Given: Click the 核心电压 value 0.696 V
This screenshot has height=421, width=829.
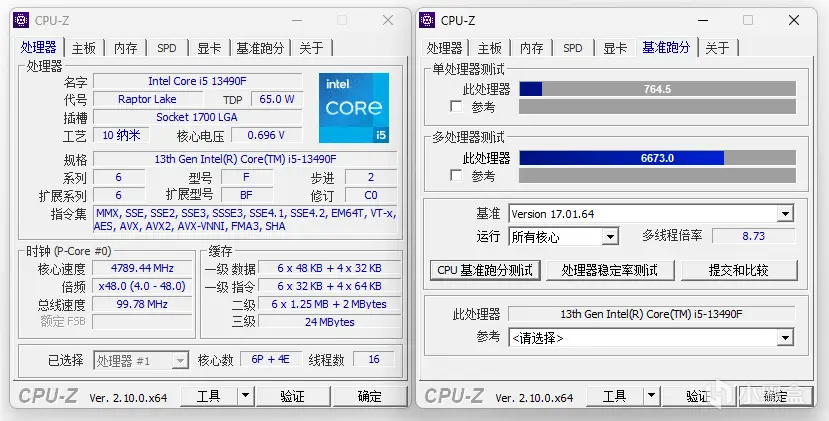Looking at the screenshot, I should tap(266, 135).
